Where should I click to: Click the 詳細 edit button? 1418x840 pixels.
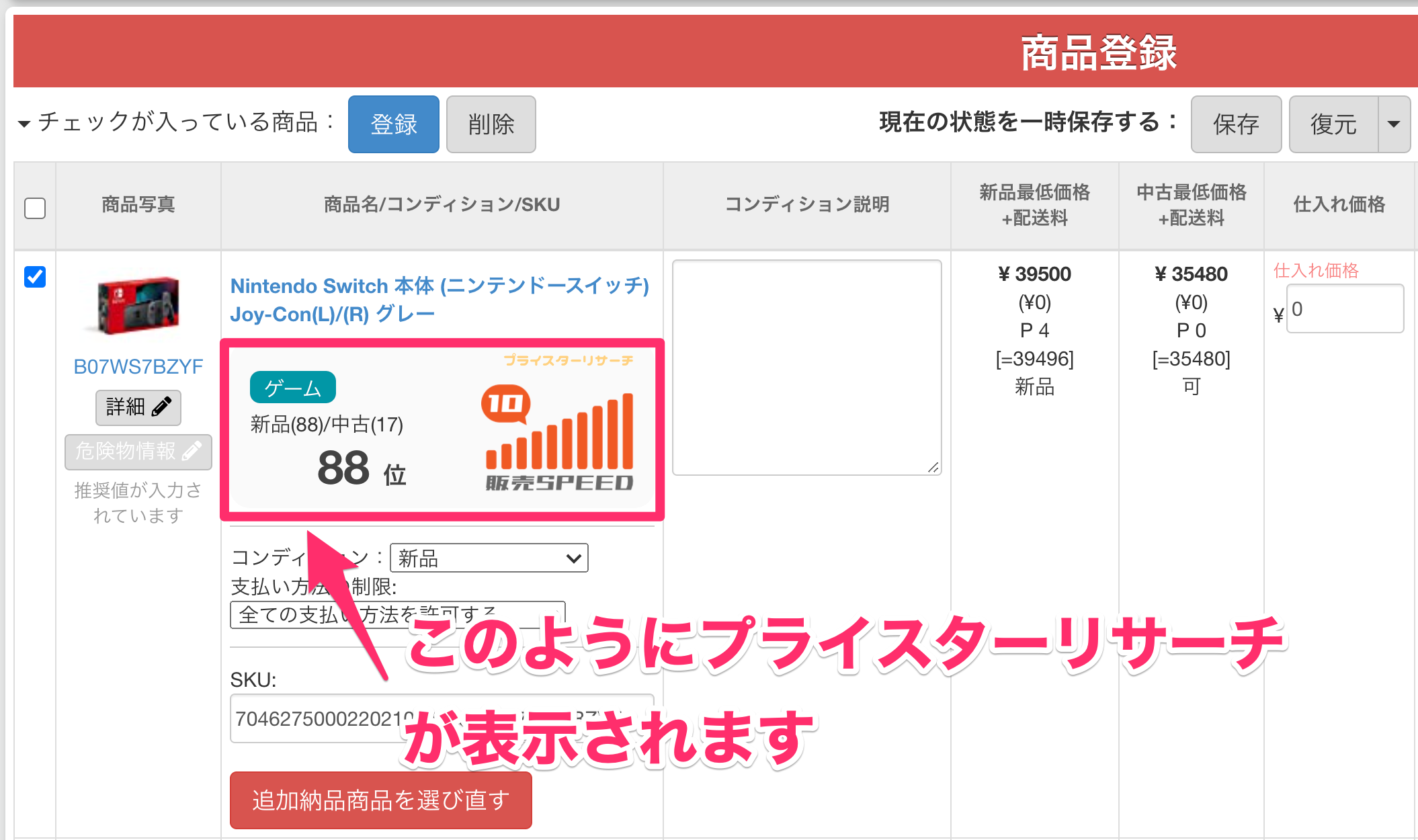(138, 407)
